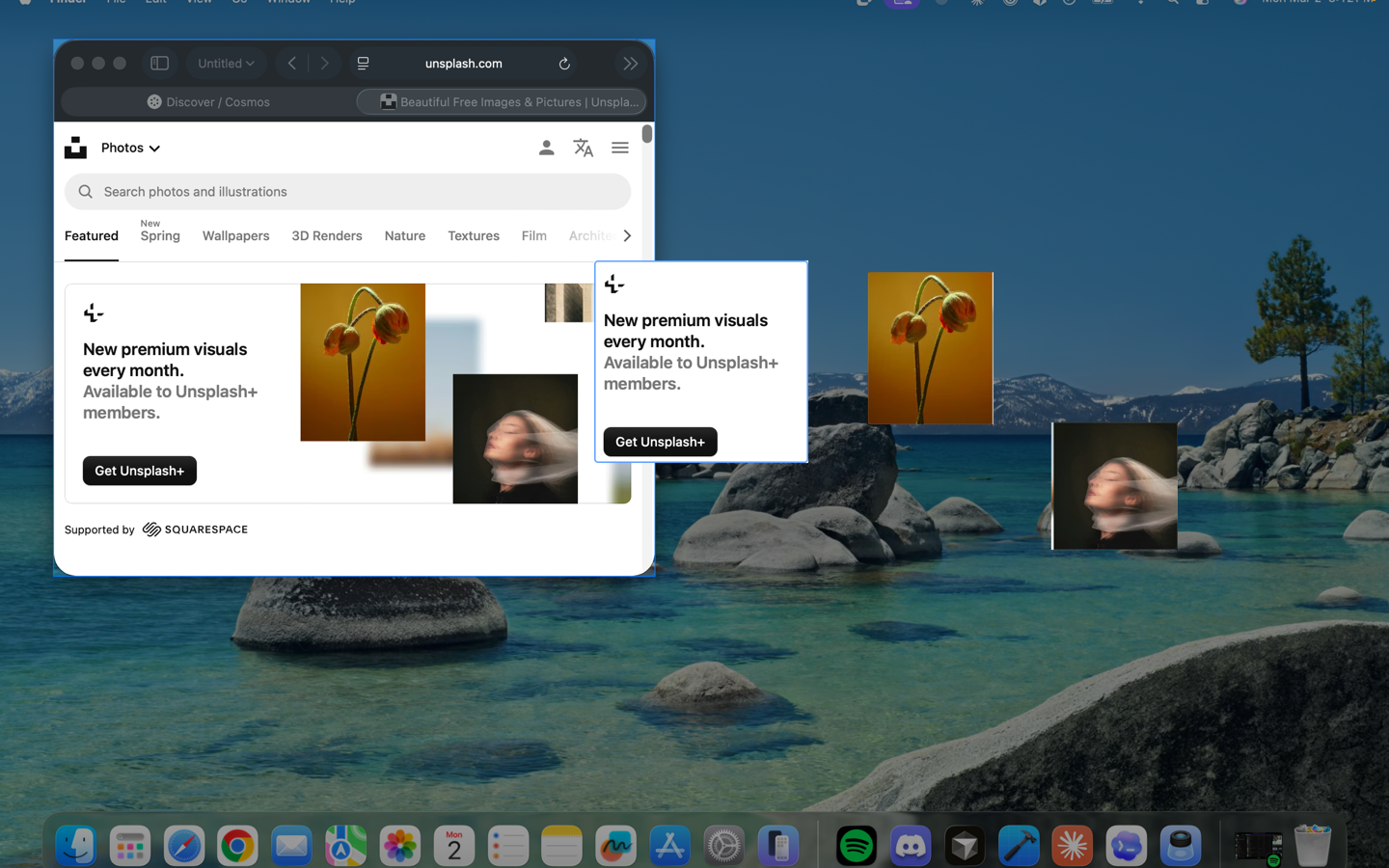The image size is (1389, 868).
Task: Open Launchpad from the dock
Action: (x=130, y=846)
